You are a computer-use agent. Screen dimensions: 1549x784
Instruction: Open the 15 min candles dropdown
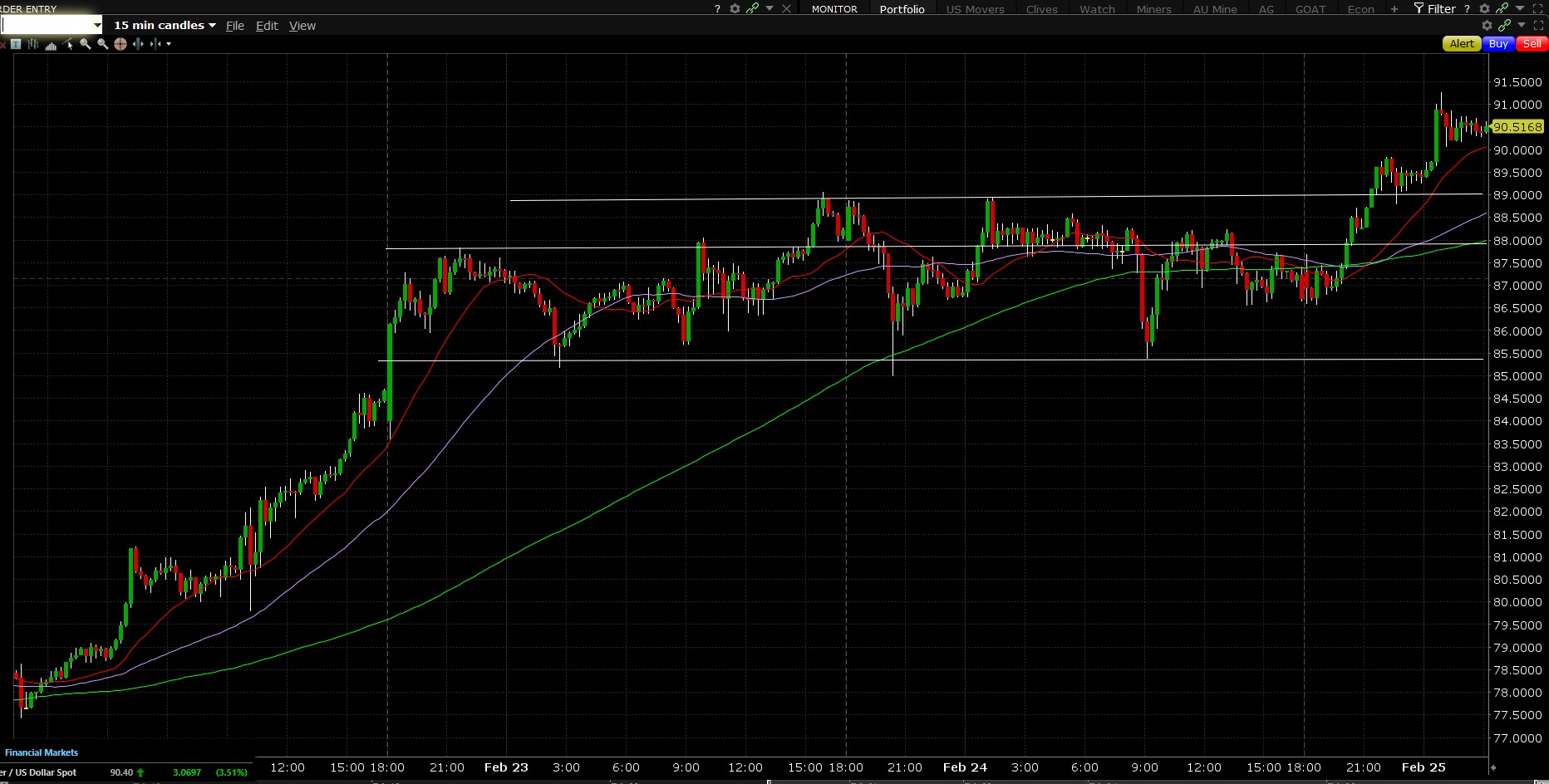coord(165,26)
